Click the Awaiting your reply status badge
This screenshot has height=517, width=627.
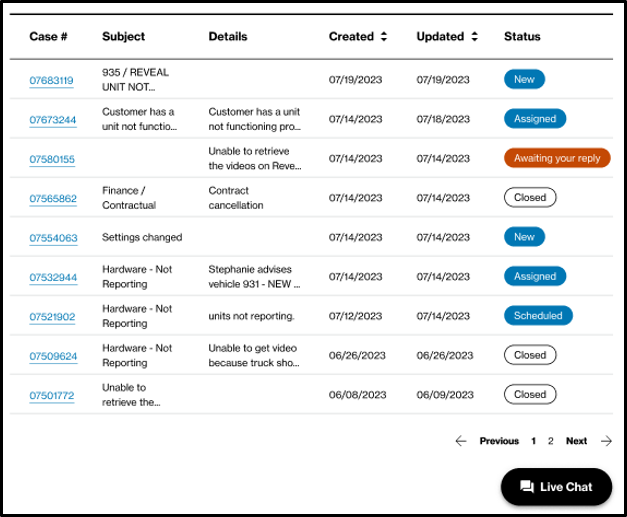point(557,158)
